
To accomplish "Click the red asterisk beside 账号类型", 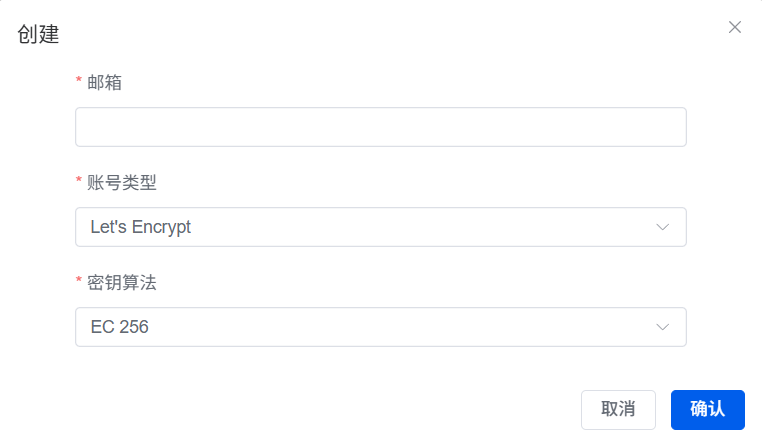I will click(x=79, y=181).
